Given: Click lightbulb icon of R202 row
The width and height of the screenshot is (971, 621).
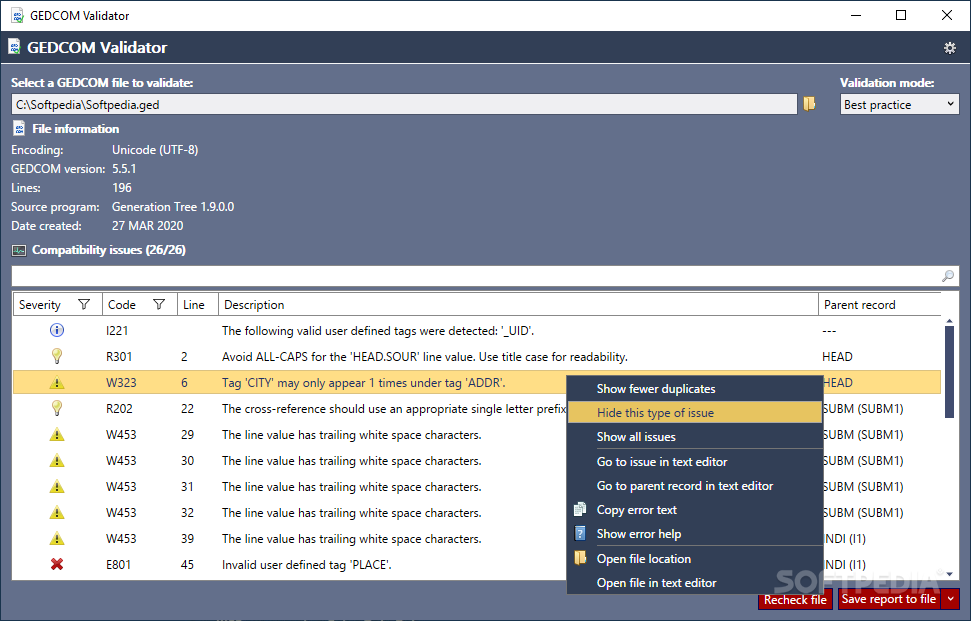Looking at the screenshot, I should click(x=56, y=408).
